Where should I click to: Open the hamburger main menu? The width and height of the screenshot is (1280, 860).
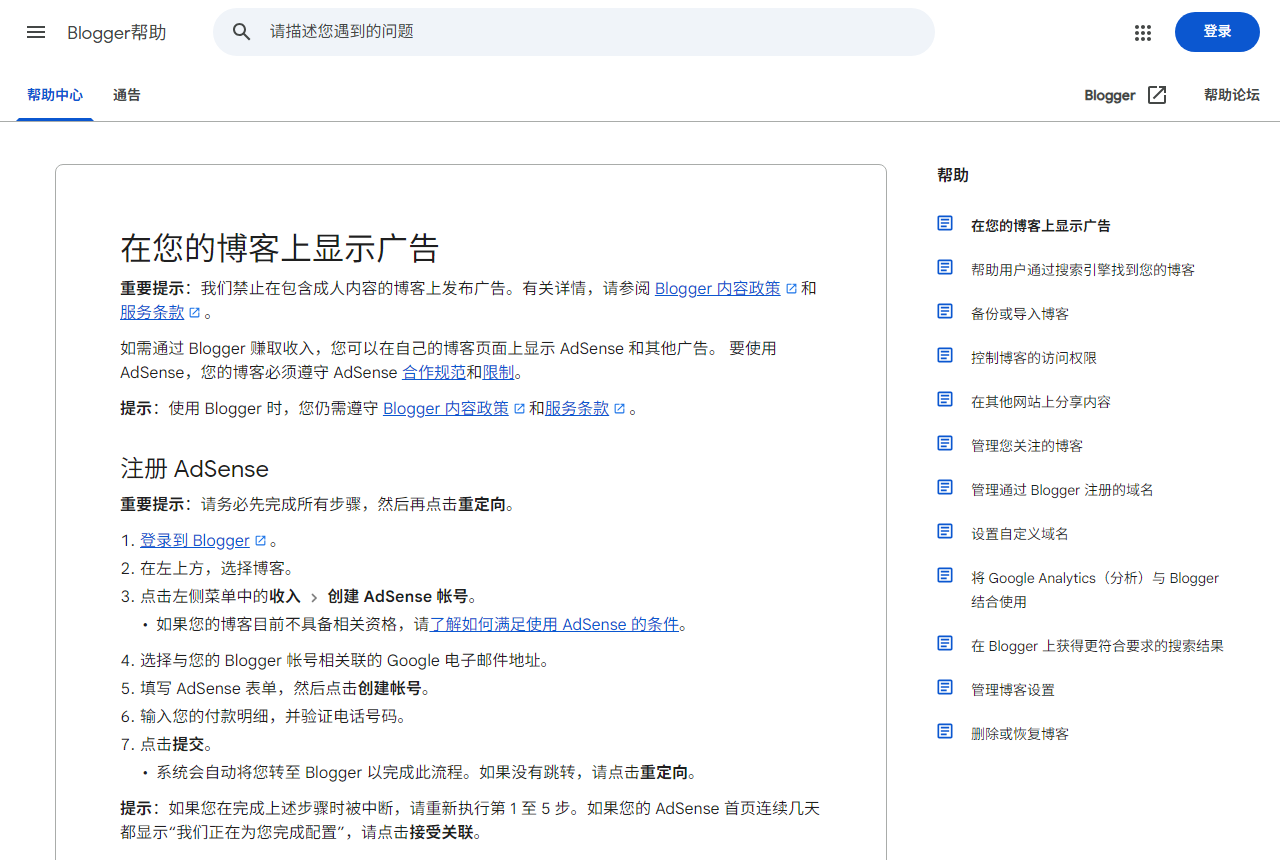click(36, 32)
